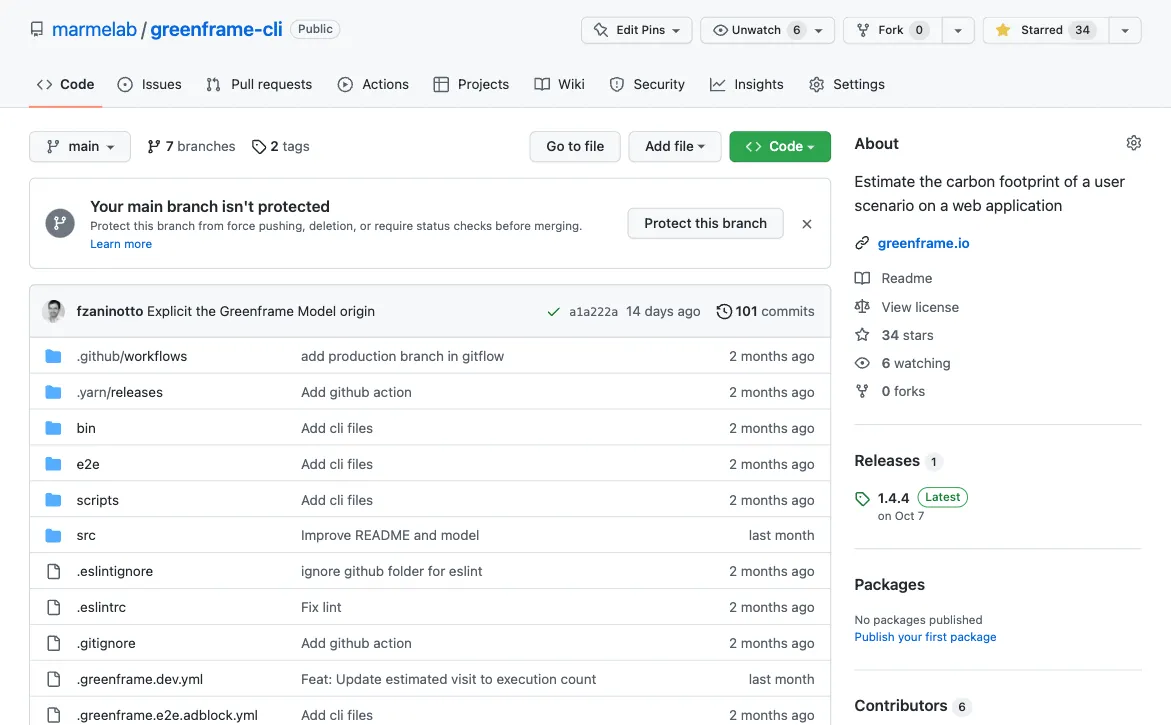
Task: Open the main branch dropdown
Action: [x=80, y=146]
